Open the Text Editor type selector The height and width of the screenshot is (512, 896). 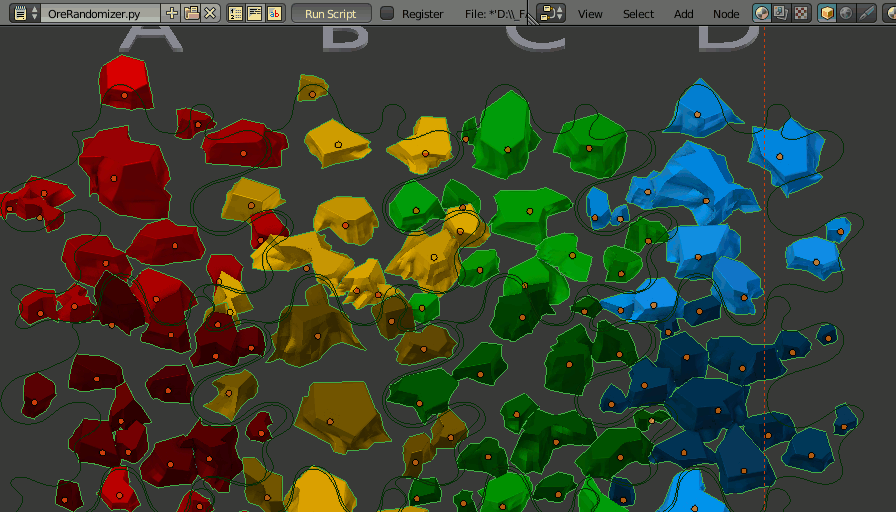25,13
